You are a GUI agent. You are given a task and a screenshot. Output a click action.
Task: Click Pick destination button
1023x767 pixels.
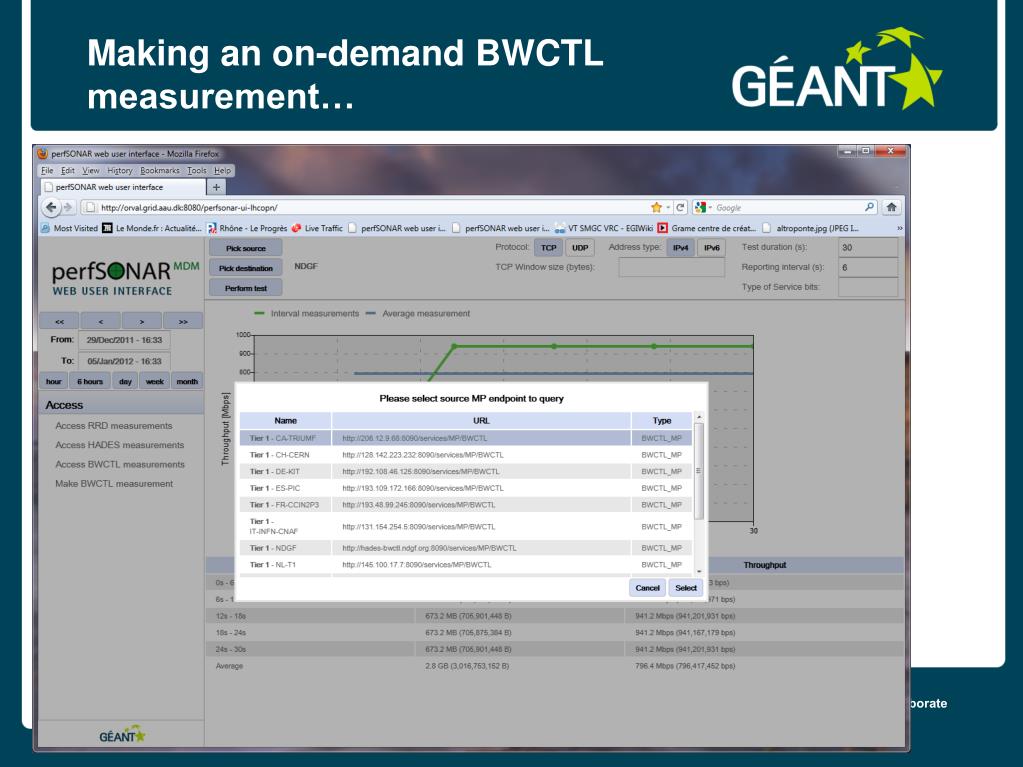point(246,268)
